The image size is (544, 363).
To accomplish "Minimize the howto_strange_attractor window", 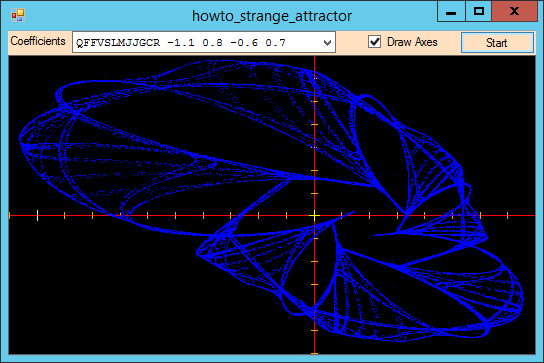I will (451, 12).
